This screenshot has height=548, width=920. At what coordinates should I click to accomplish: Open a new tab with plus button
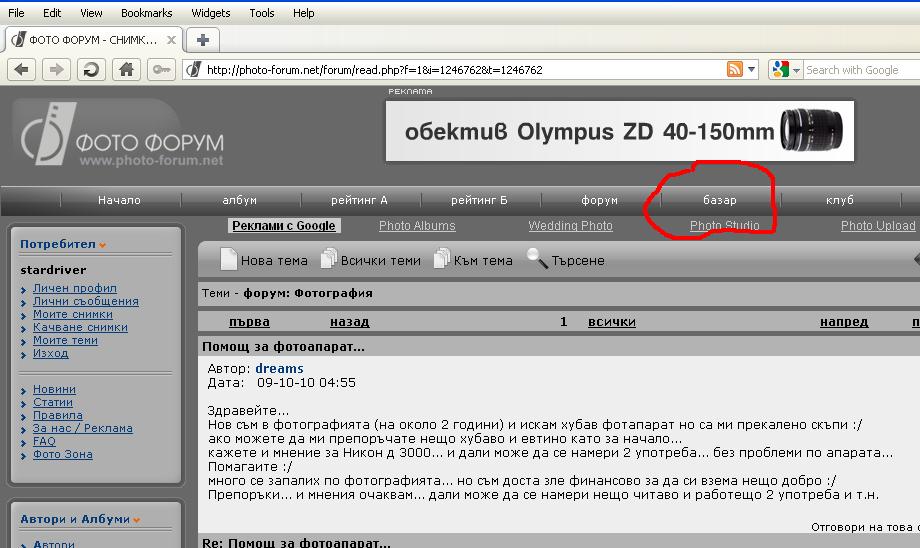203,40
